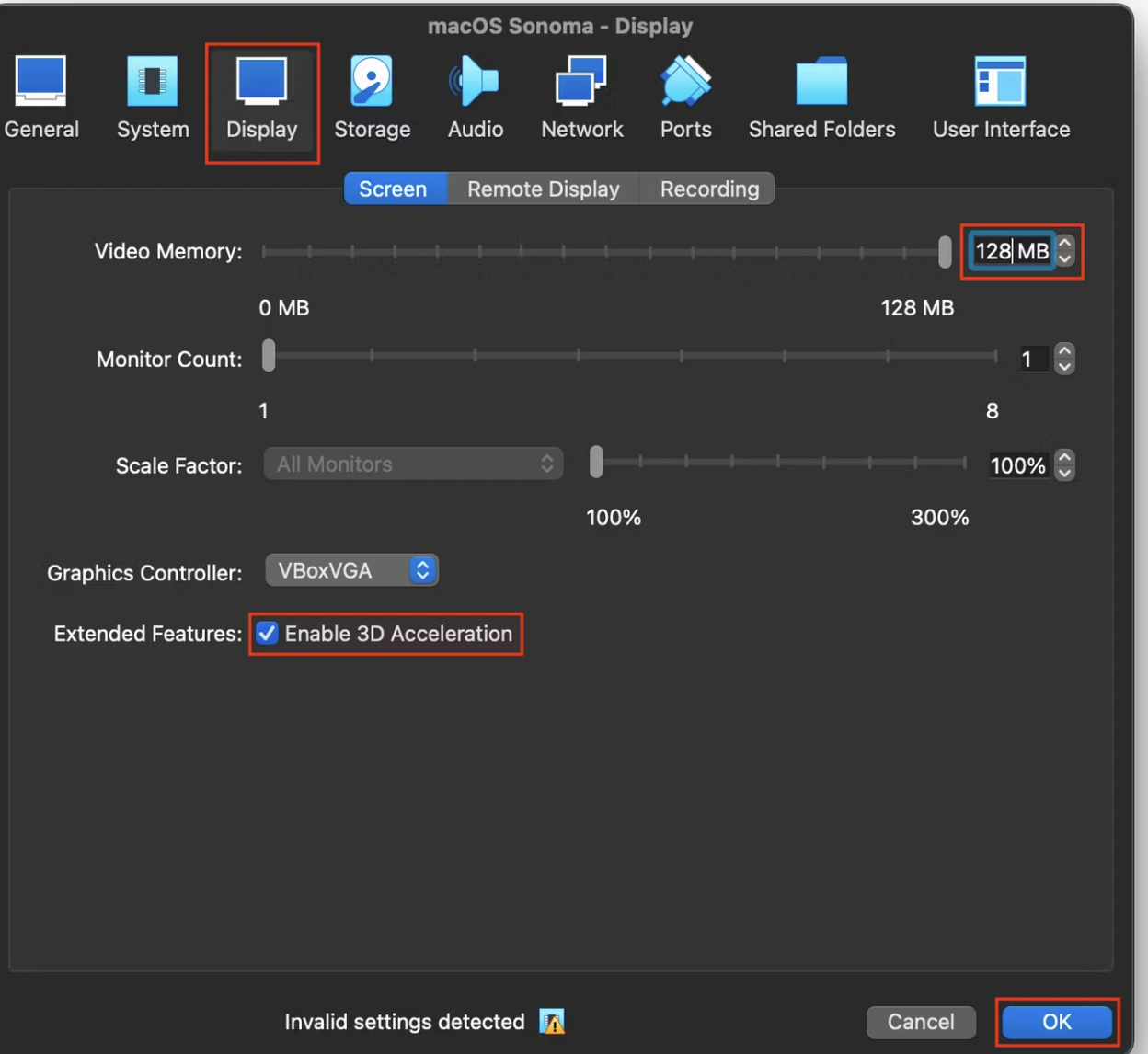The image size is (1148, 1054).
Task: Click the Video Memory value field
Action: click(x=1012, y=251)
